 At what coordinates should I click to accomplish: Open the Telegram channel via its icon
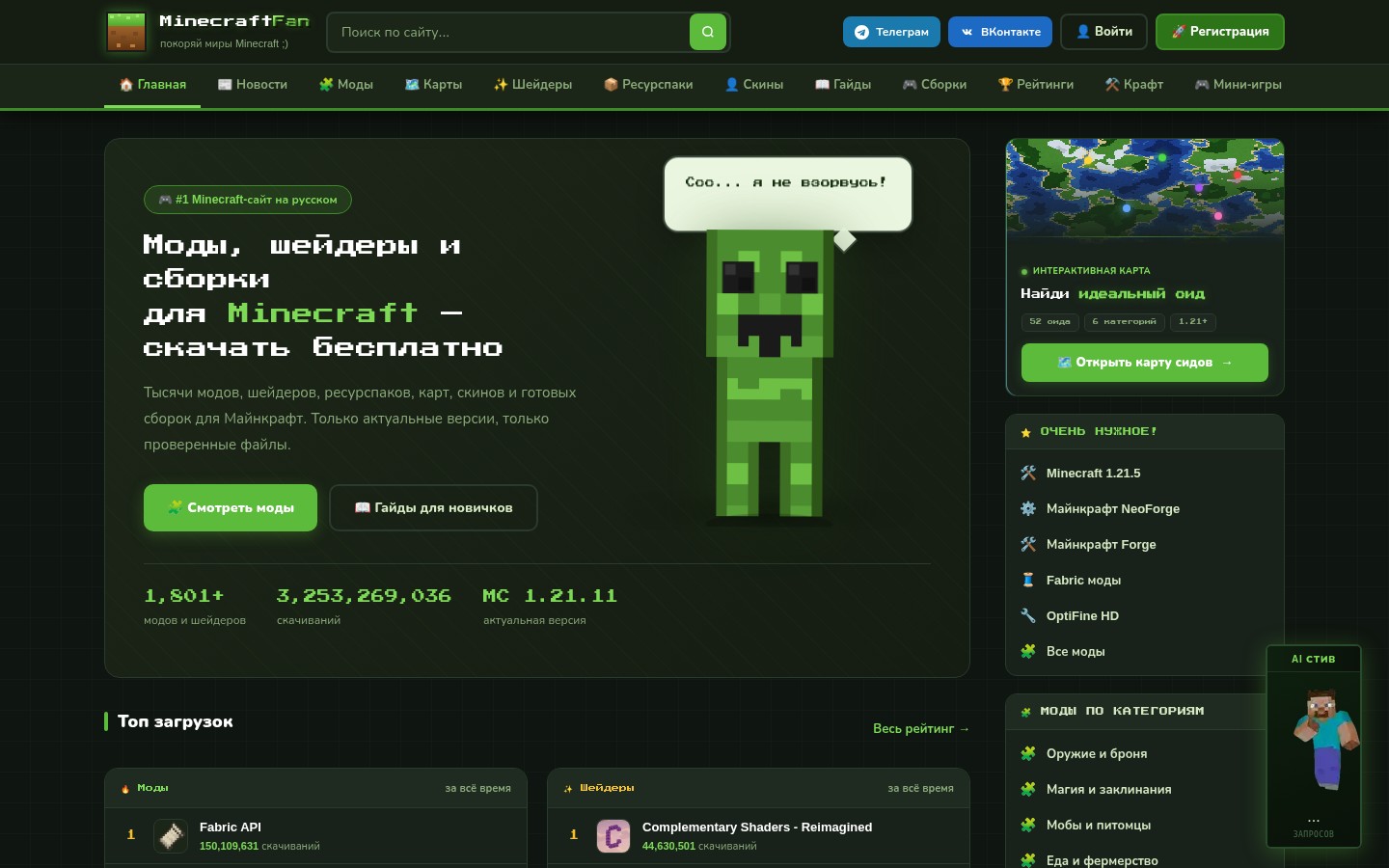[861, 32]
